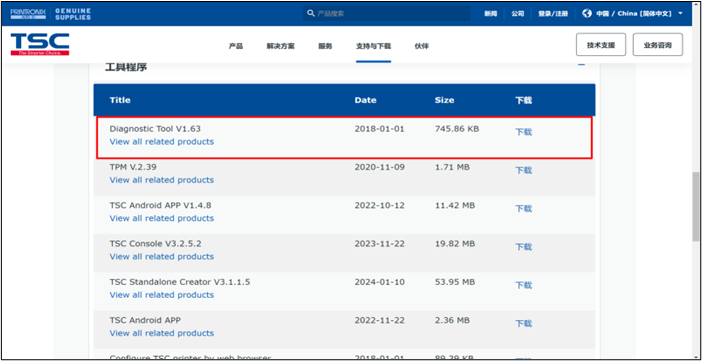Click the size 19.82 MB

[454, 244]
